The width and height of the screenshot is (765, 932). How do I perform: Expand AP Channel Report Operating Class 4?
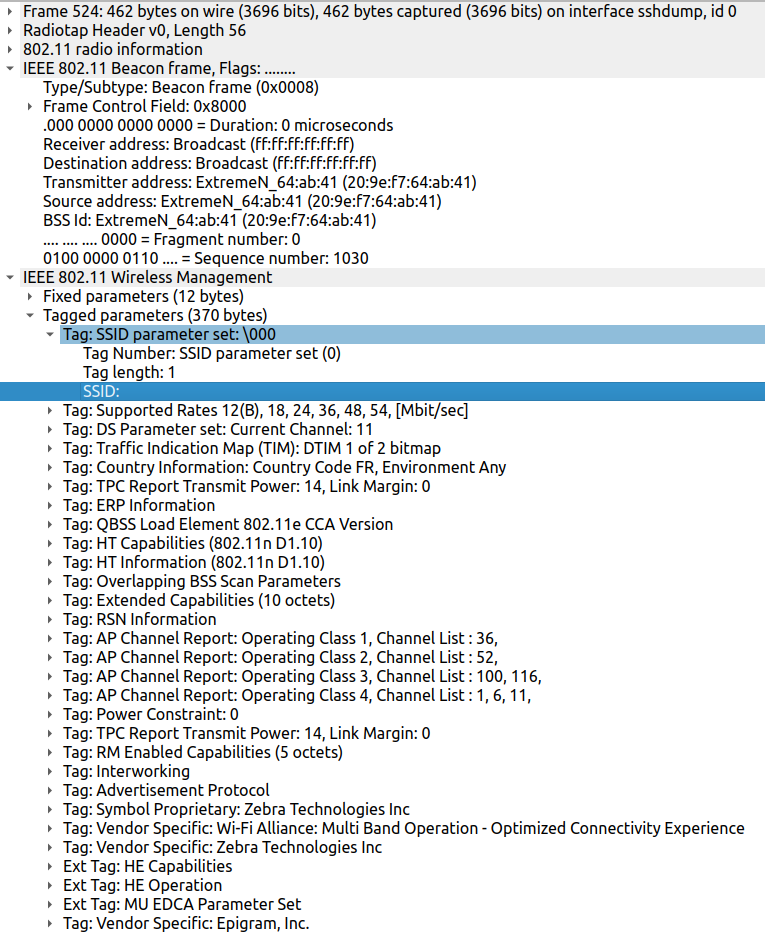coord(50,696)
